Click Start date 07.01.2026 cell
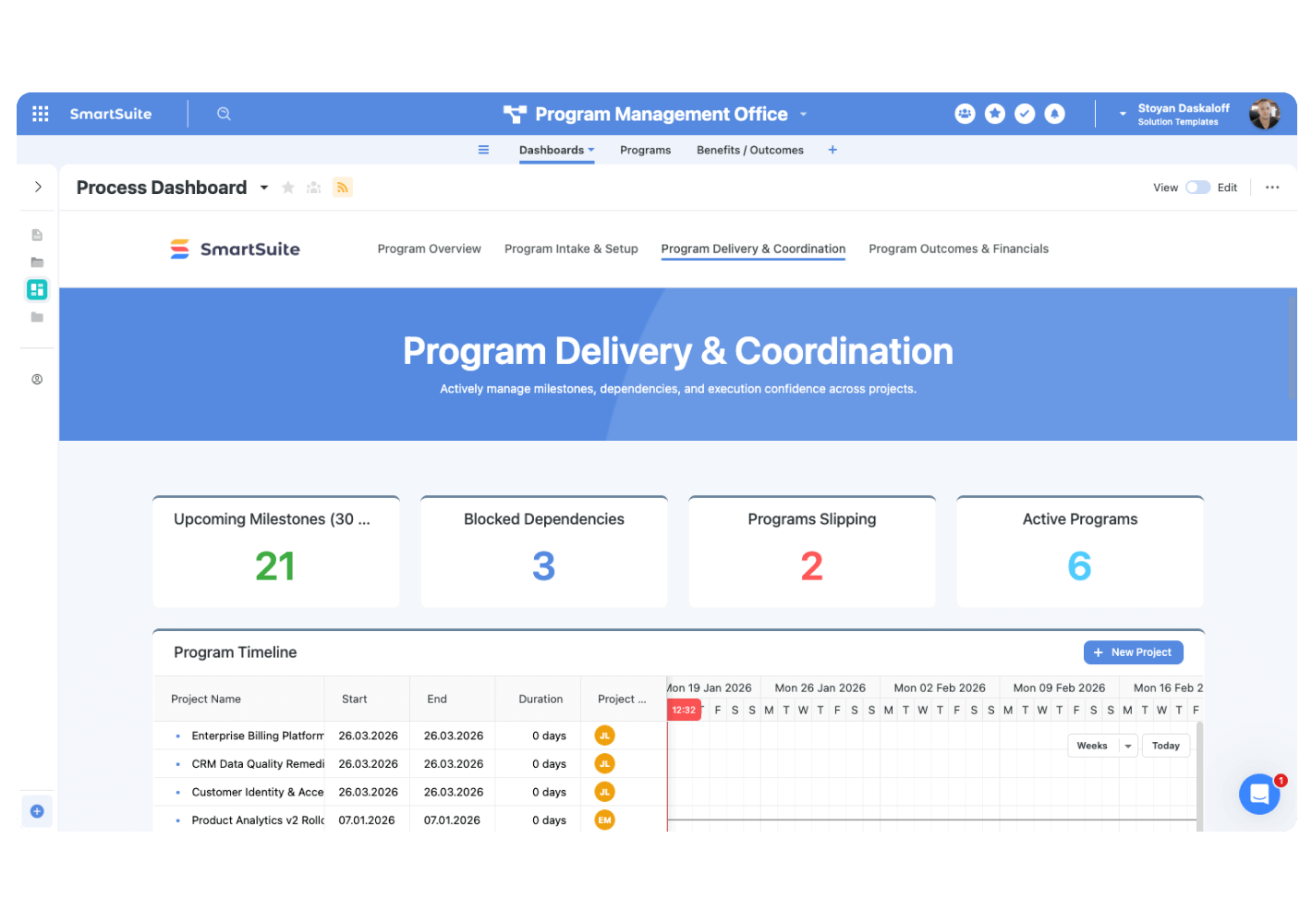The height and width of the screenshot is (924, 1312). pos(367,821)
